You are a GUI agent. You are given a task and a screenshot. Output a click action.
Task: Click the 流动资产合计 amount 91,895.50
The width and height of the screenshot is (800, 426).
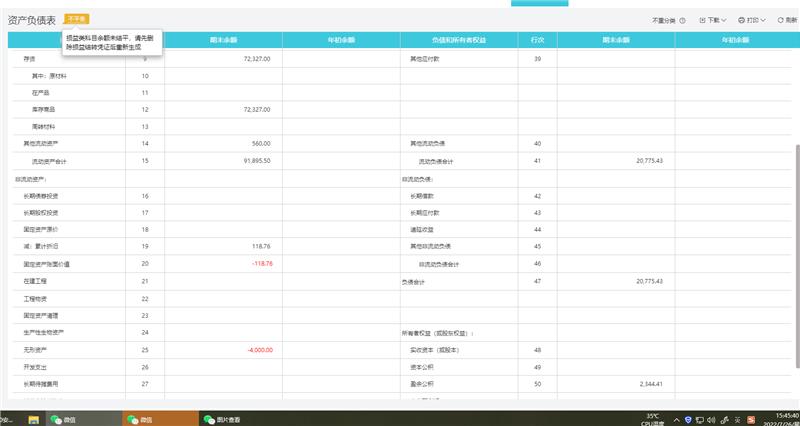click(x=256, y=160)
